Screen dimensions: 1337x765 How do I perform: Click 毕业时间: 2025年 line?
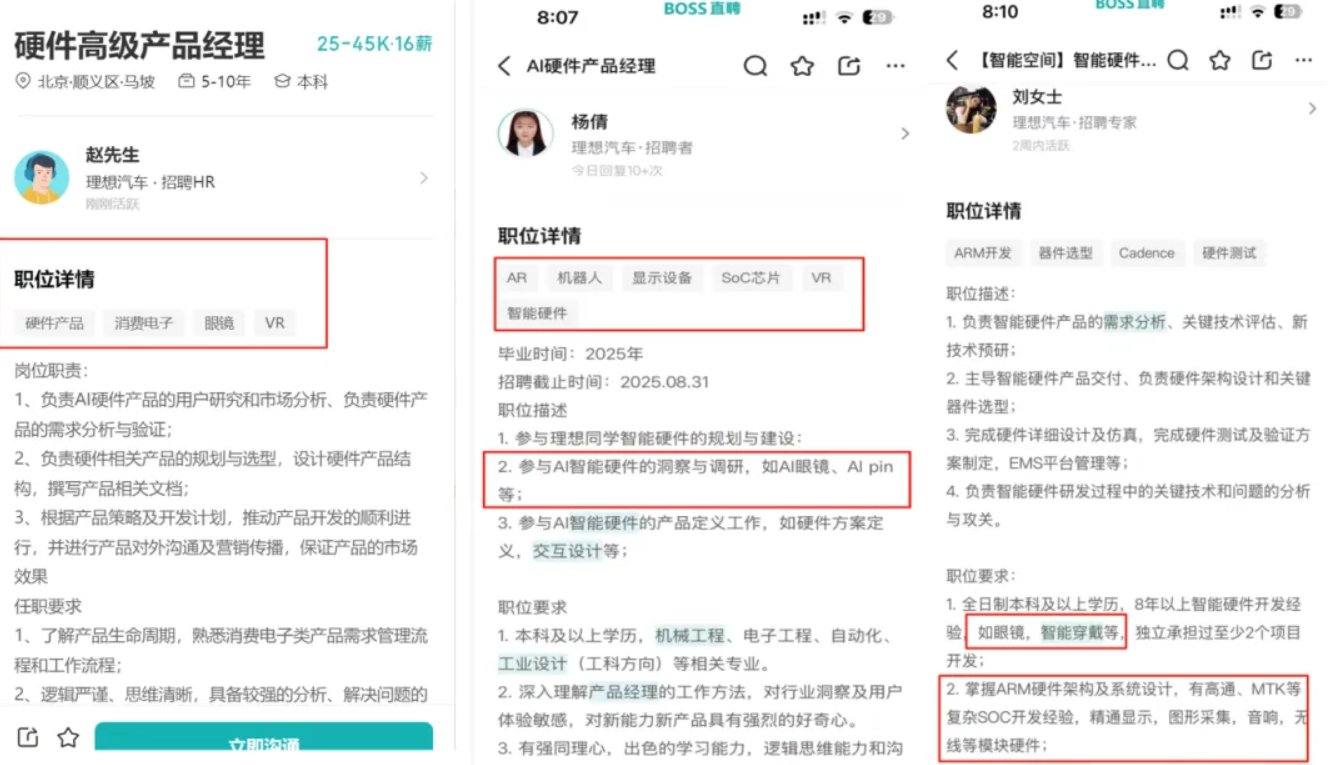coord(571,353)
